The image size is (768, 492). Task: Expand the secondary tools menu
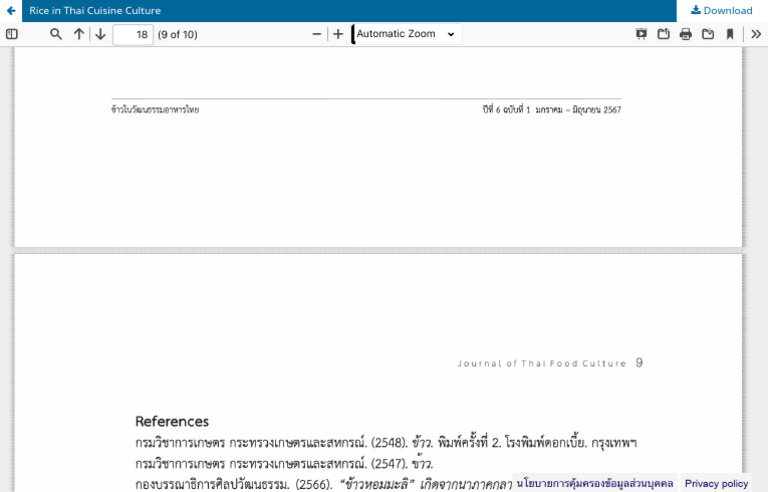(x=756, y=34)
